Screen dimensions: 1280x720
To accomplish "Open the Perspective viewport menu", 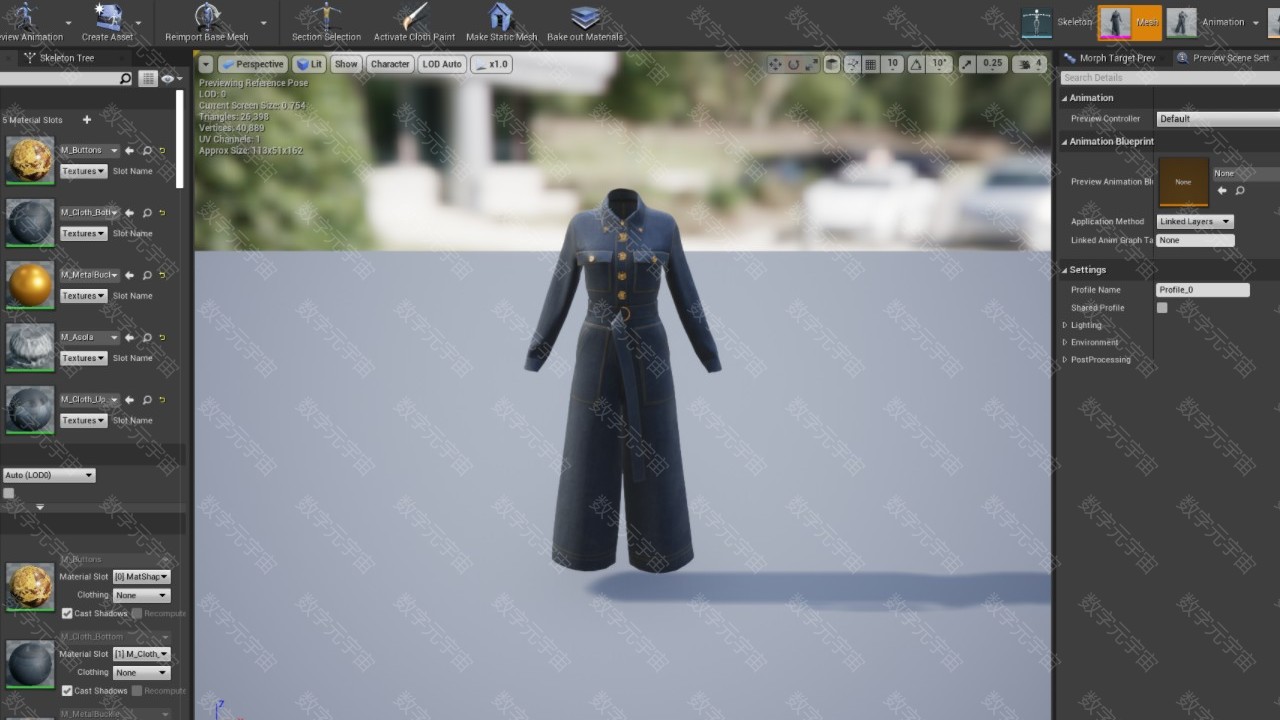I will (x=254, y=64).
